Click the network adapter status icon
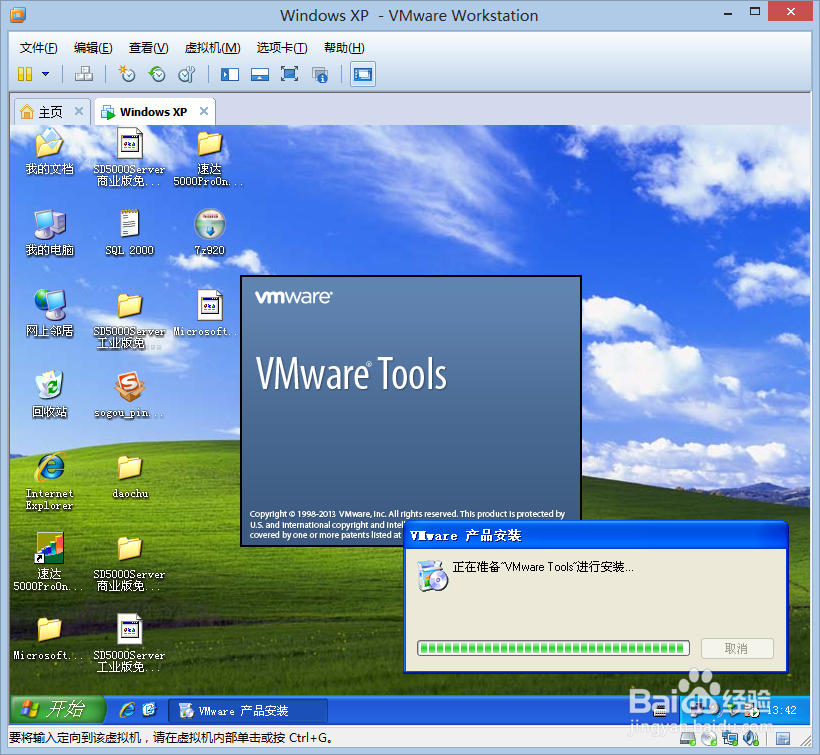 [x=730, y=738]
